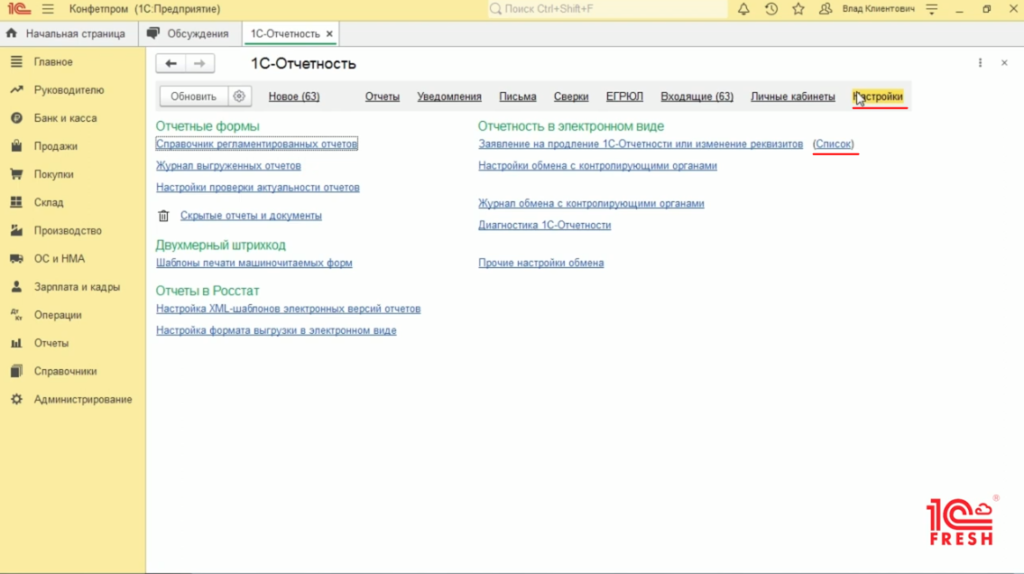Viewport: 1024px width, 574px height.
Task: Navigate forward with right arrow
Action: (x=200, y=63)
